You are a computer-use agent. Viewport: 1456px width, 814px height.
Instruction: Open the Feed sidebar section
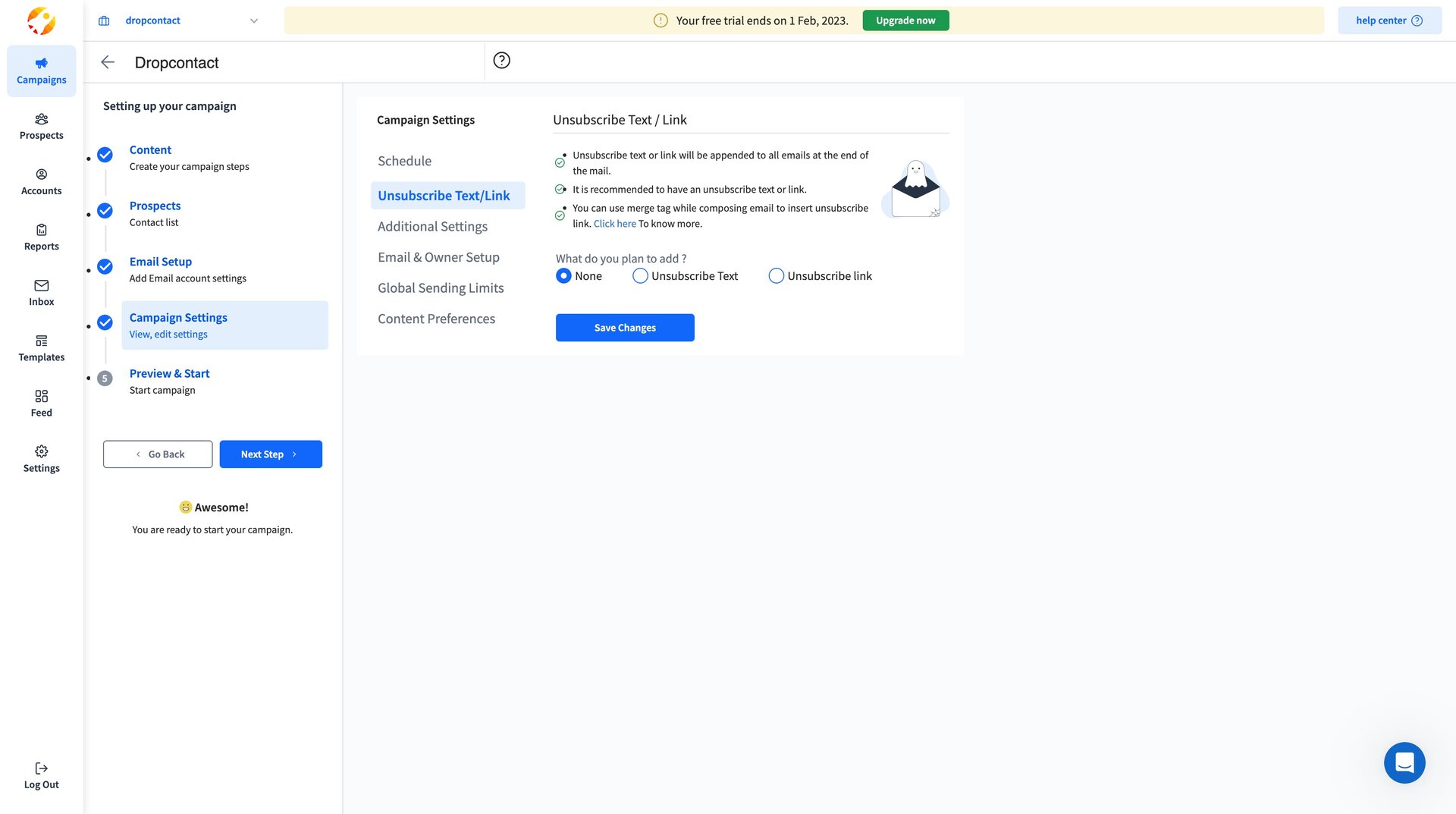click(x=41, y=404)
